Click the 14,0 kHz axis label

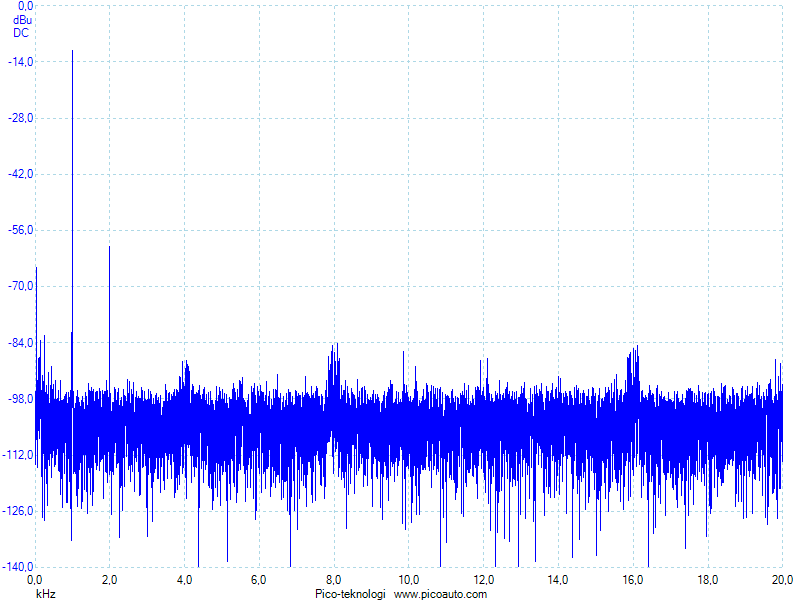(558, 580)
